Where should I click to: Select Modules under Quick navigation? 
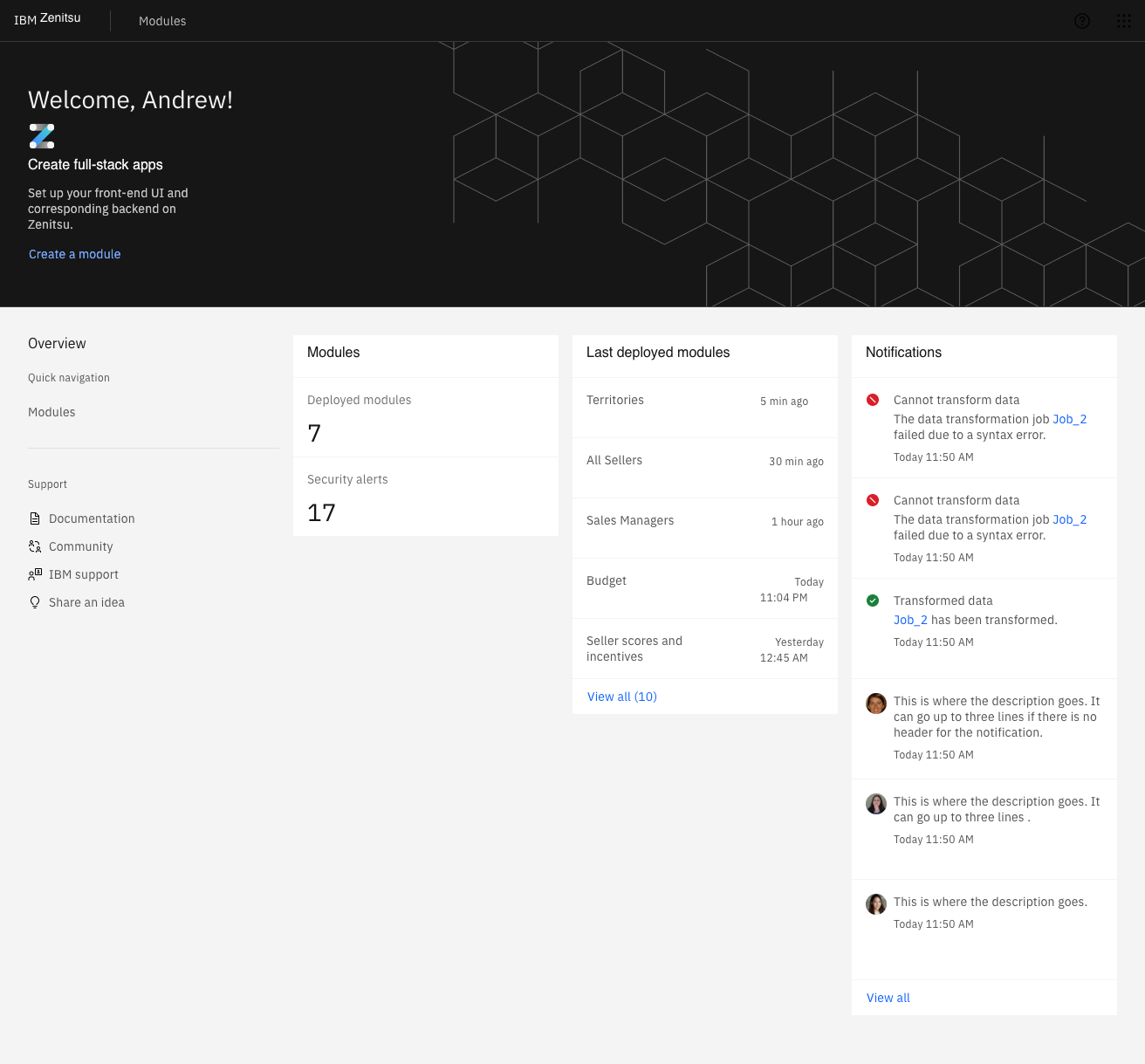coord(51,412)
